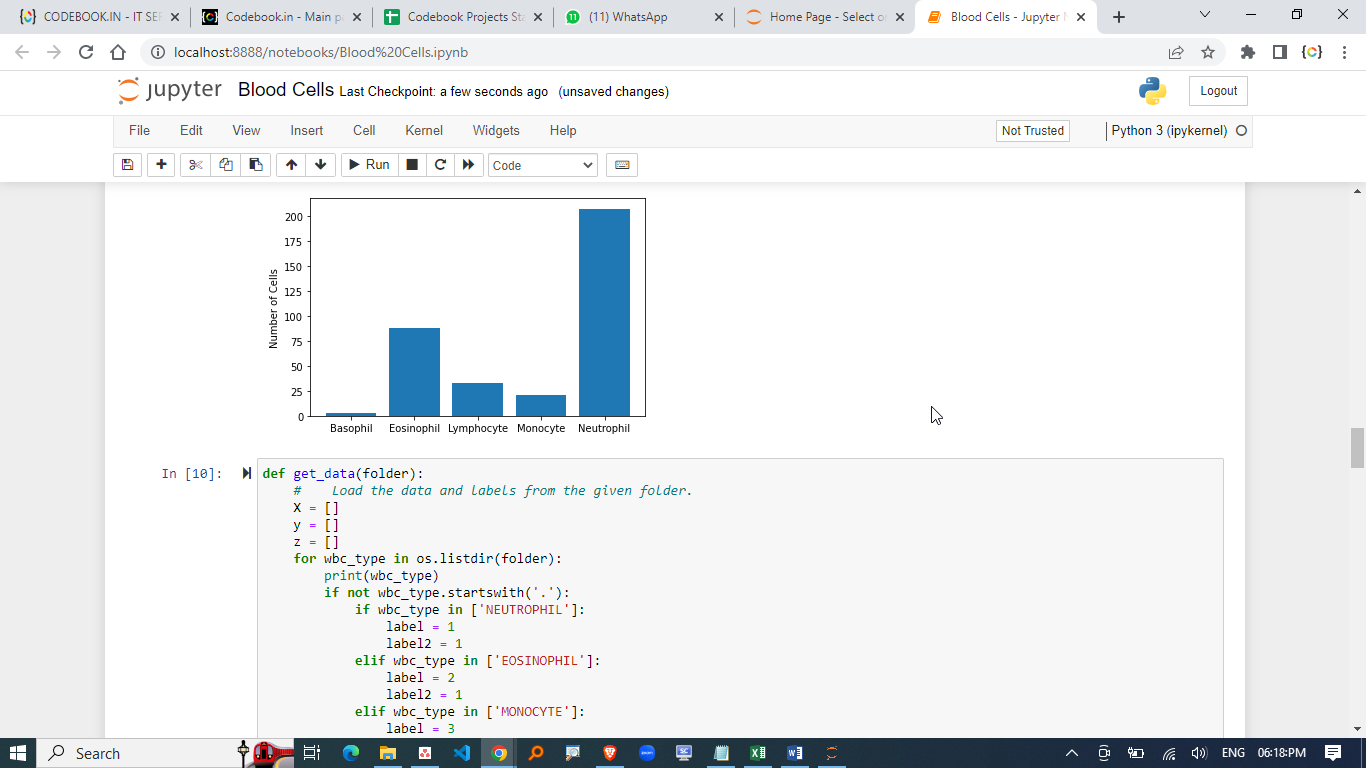
Task: Go back in browser history
Action: tap(23, 52)
